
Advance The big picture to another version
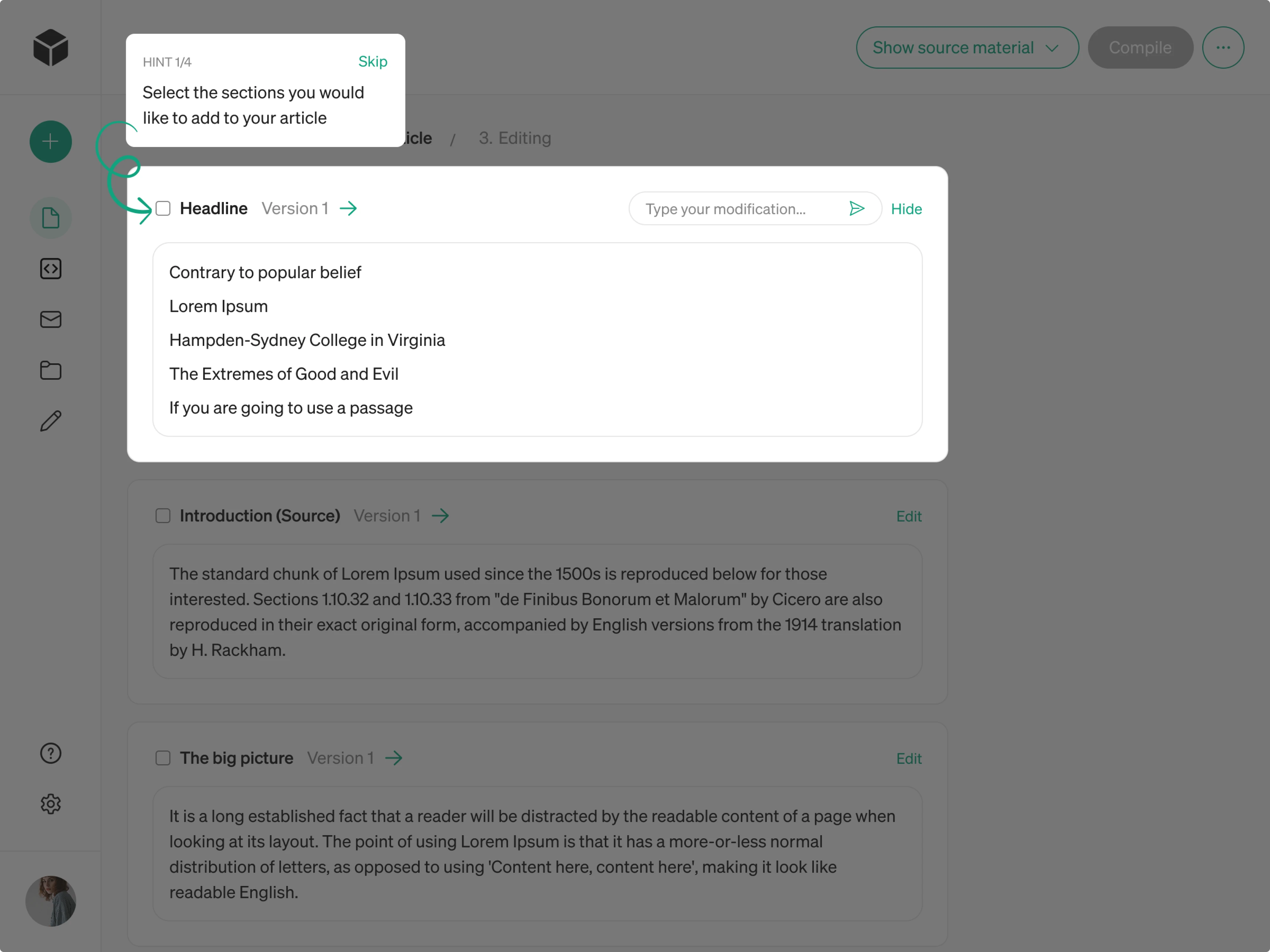click(x=395, y=757)
